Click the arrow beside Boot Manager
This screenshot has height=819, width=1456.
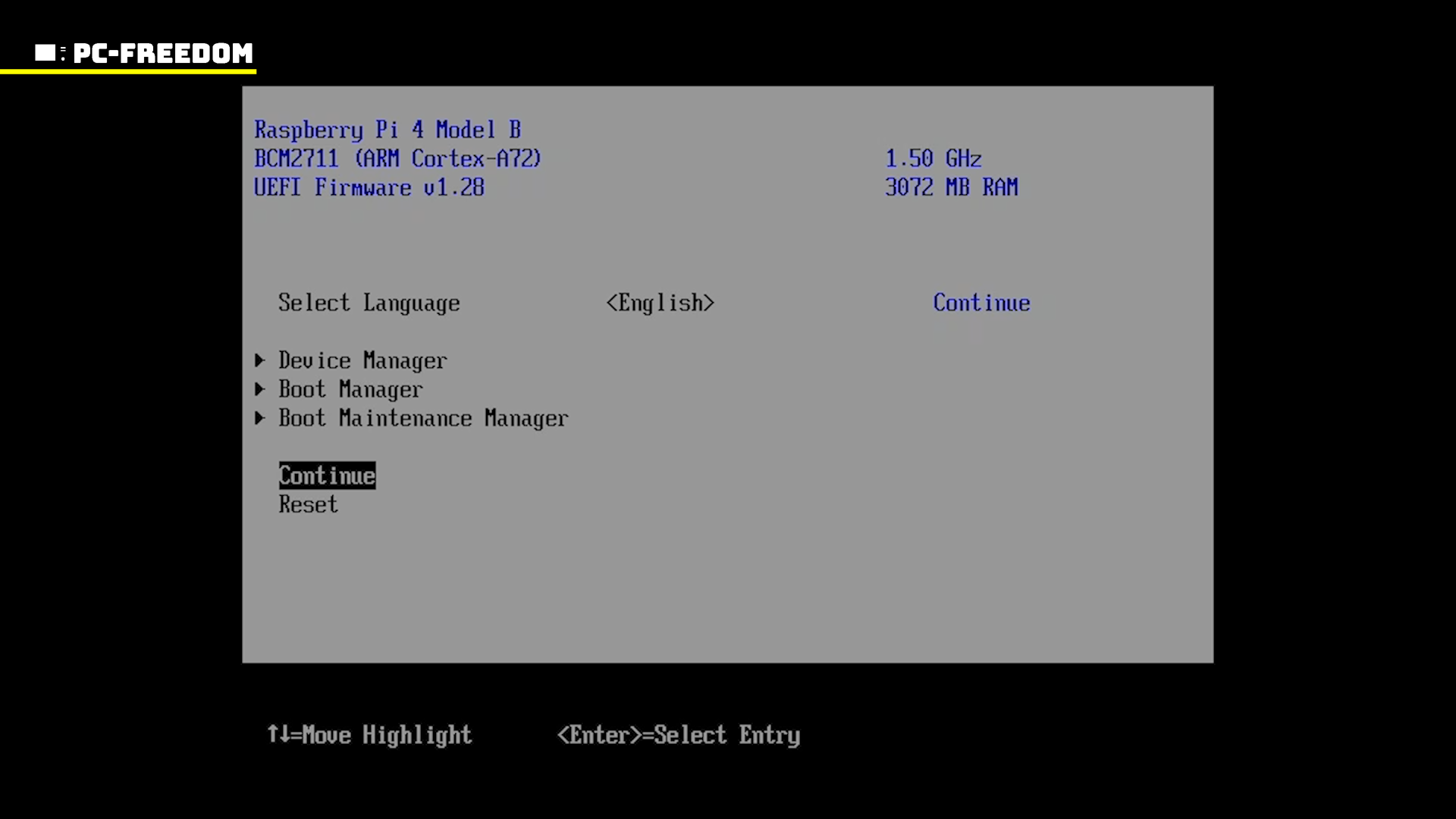[260, 389]
